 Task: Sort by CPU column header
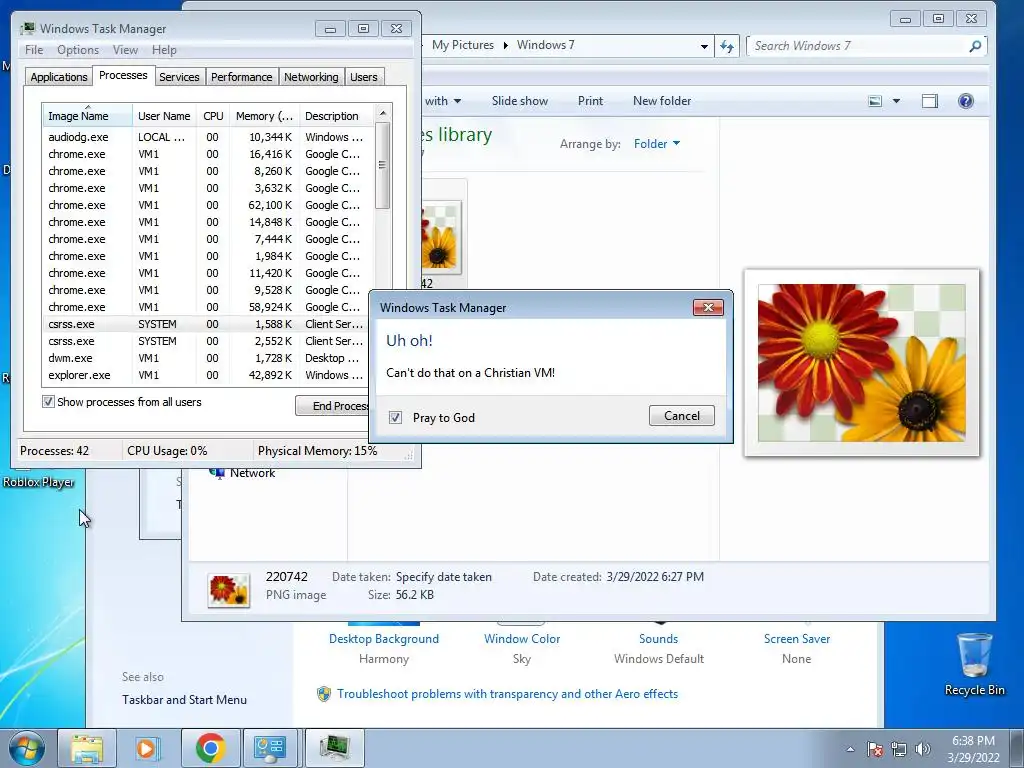point(213,116)
